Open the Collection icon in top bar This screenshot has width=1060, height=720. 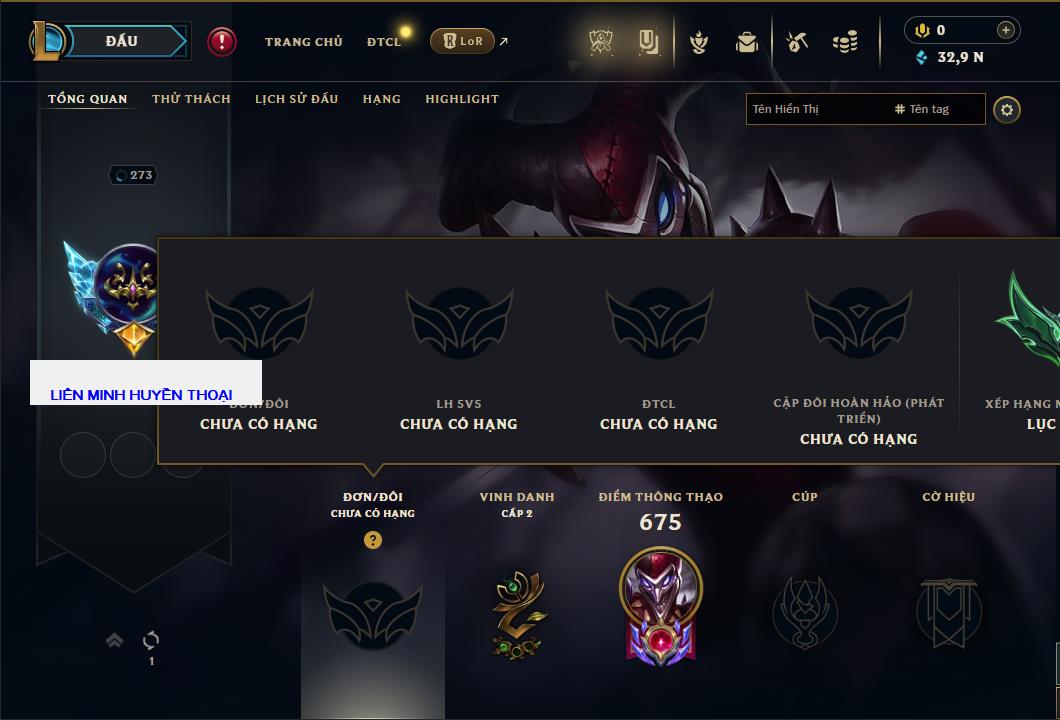(x=699, y=42)
